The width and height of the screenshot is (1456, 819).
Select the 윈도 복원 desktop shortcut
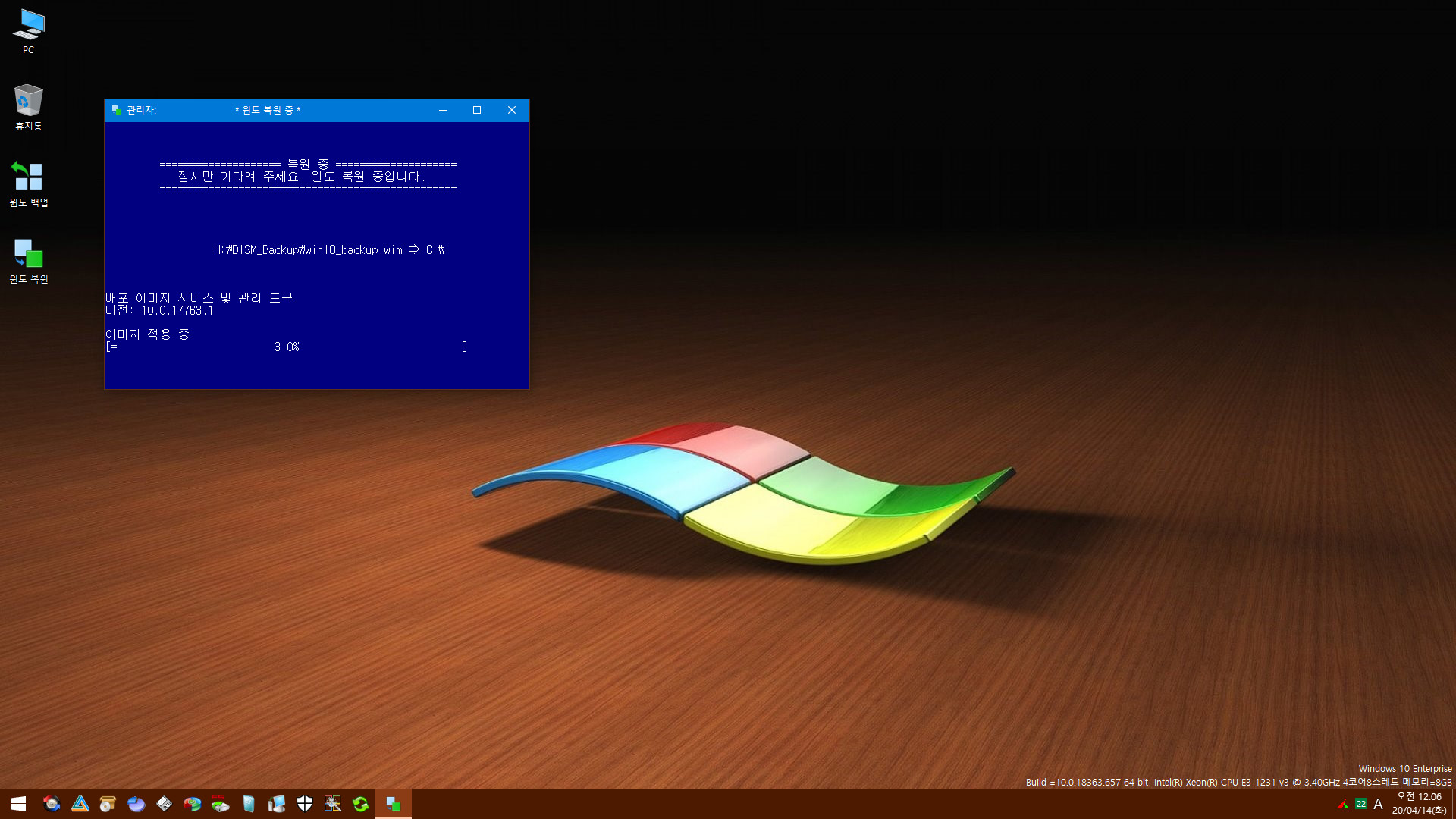(29, 261)
